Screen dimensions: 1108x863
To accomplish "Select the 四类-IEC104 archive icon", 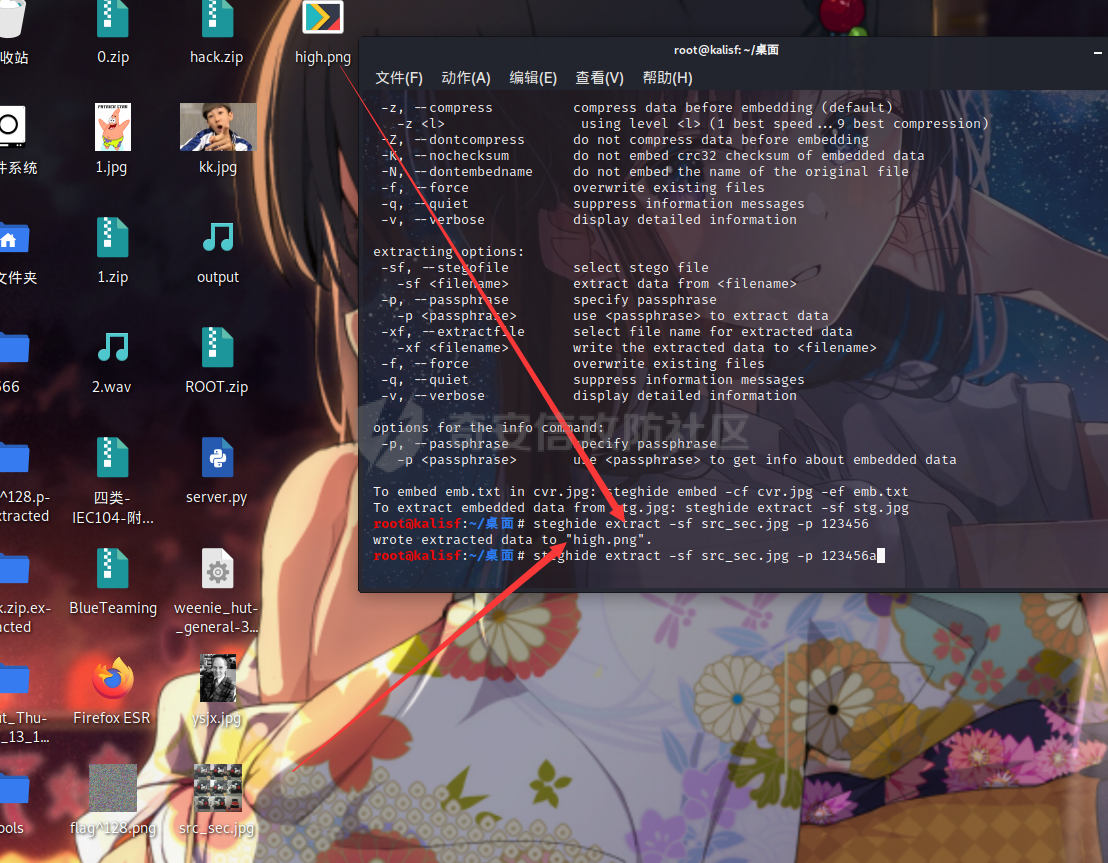I will point(112,457).
